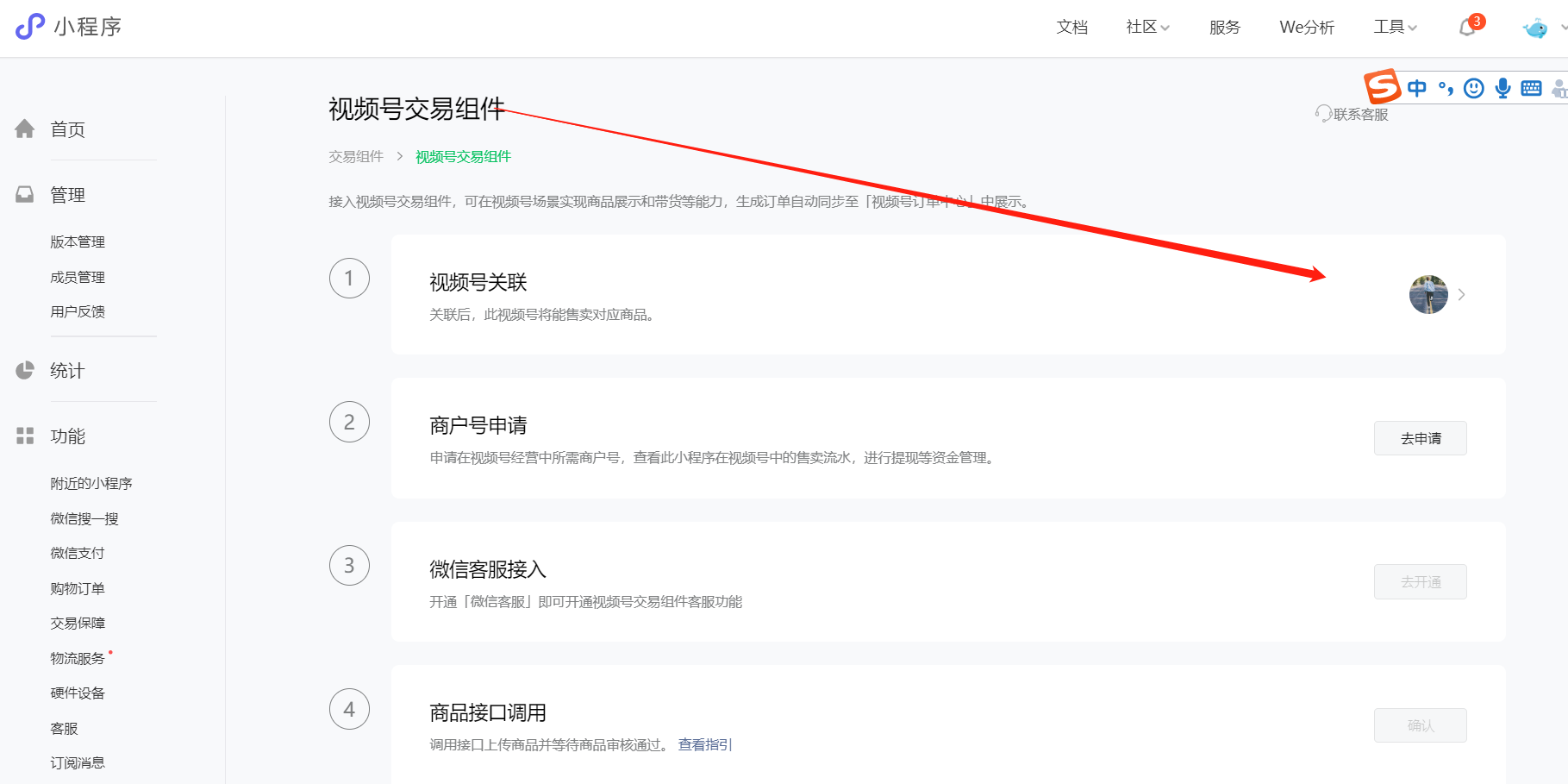Screen dimensions: 1568x784
Task: Open the 服务 menu item
Action: pyautogui.click(x=1225, y=28)
